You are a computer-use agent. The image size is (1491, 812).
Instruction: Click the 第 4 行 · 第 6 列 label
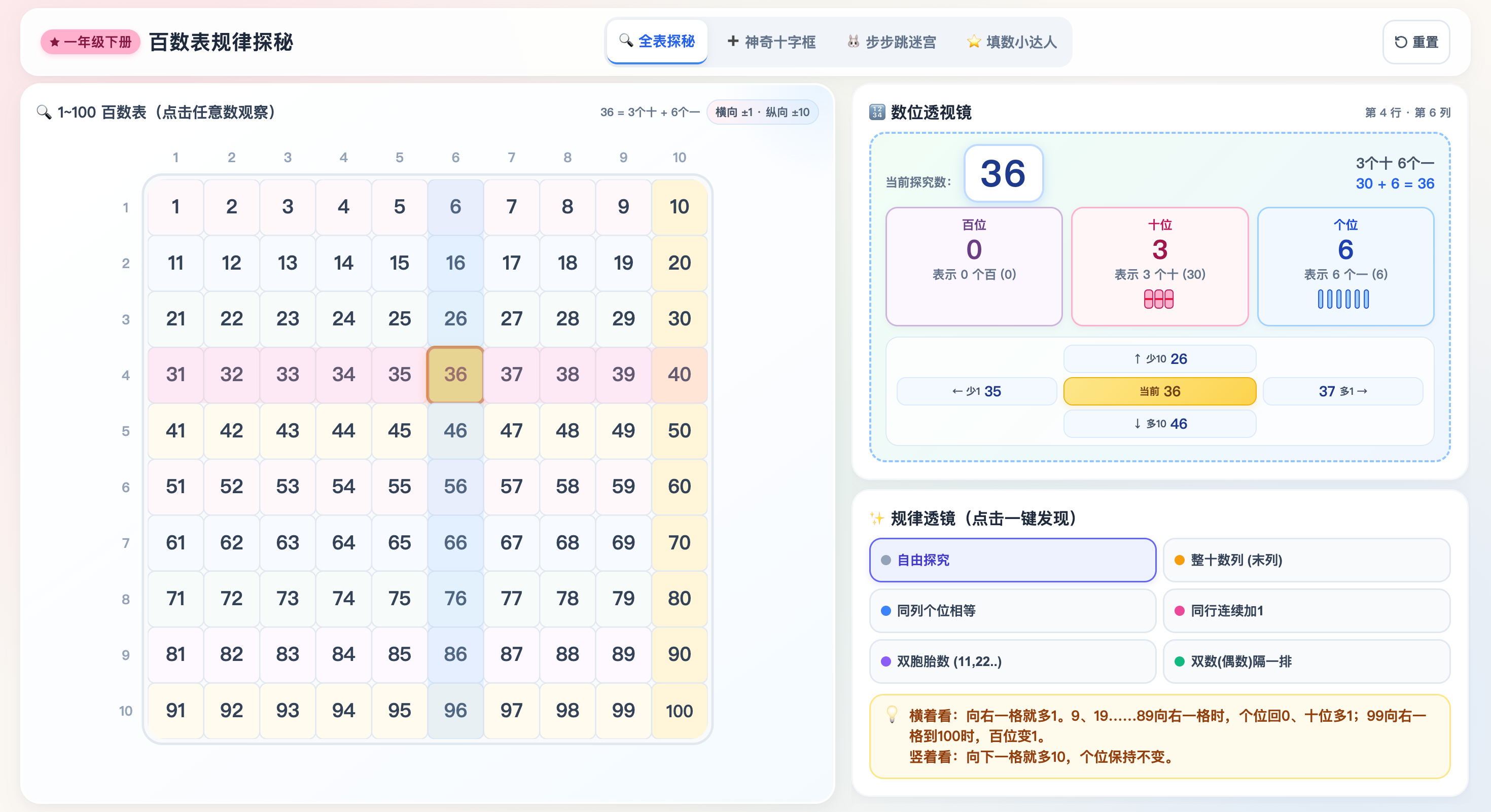tap(1408, 112)
